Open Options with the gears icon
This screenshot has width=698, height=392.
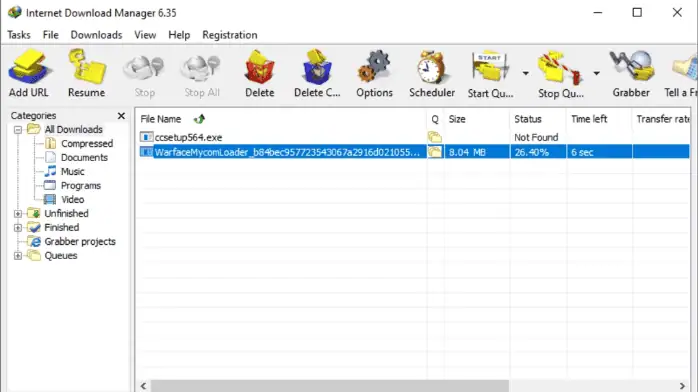point(374,67)
